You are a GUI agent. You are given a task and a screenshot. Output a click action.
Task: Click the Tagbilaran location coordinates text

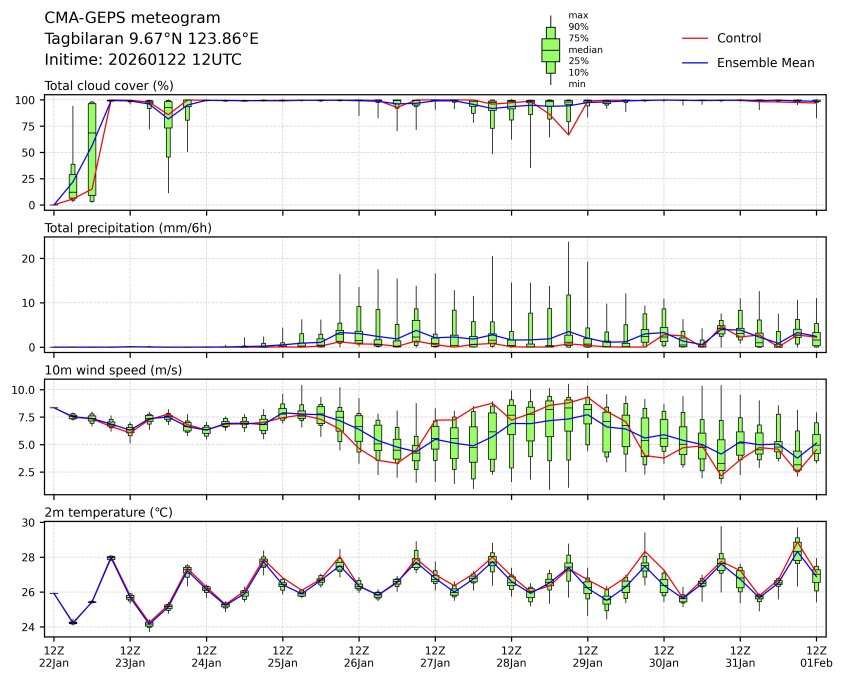(x=152, y=39)
